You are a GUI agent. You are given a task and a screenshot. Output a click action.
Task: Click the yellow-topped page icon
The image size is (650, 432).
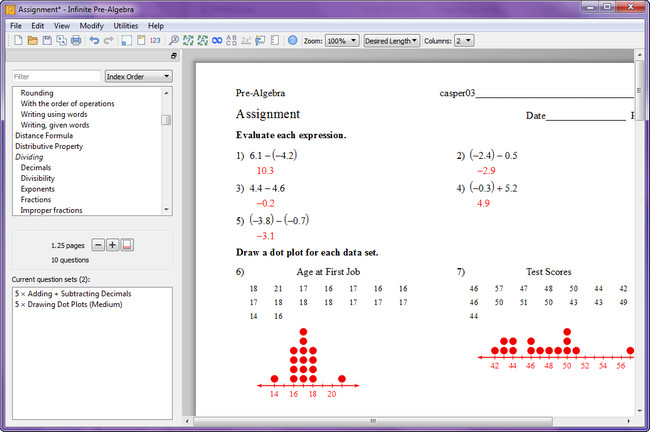click(141, 40)
